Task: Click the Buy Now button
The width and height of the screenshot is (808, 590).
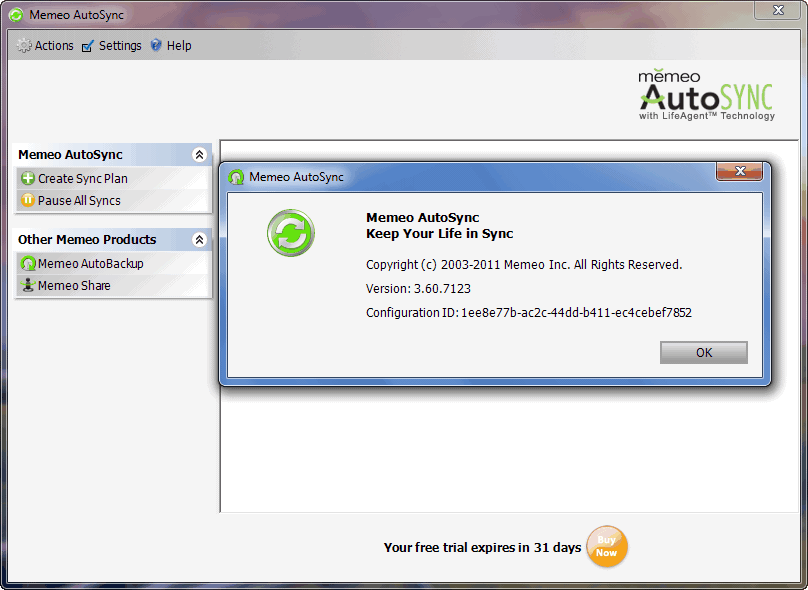Action: coord(606,546)
